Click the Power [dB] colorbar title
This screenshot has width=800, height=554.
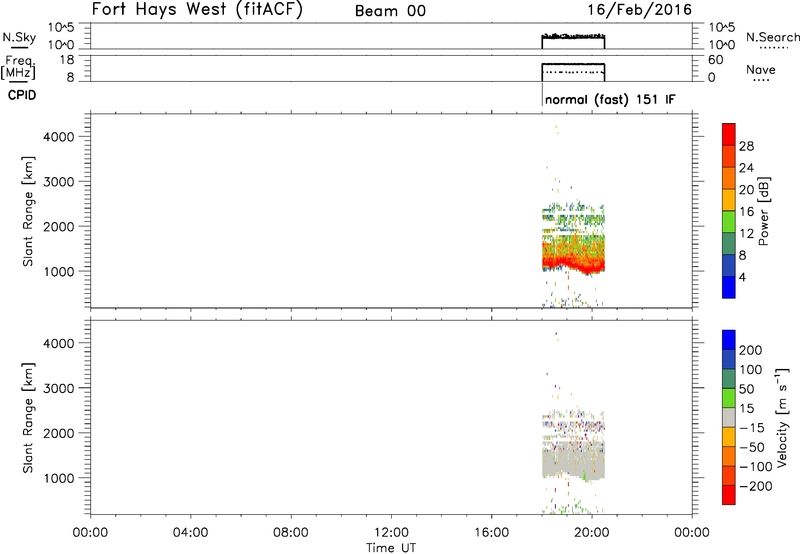(763, 211)
